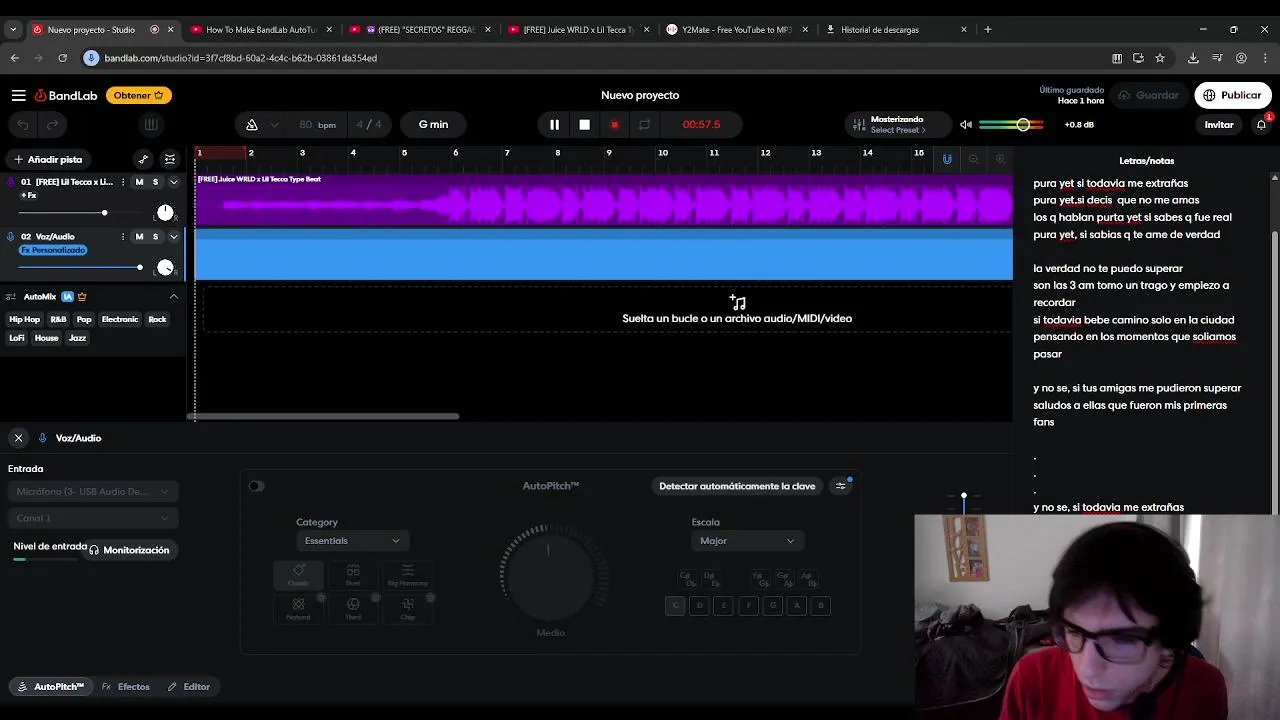
Task: Toggle the metronome
Action: [252, 125]
